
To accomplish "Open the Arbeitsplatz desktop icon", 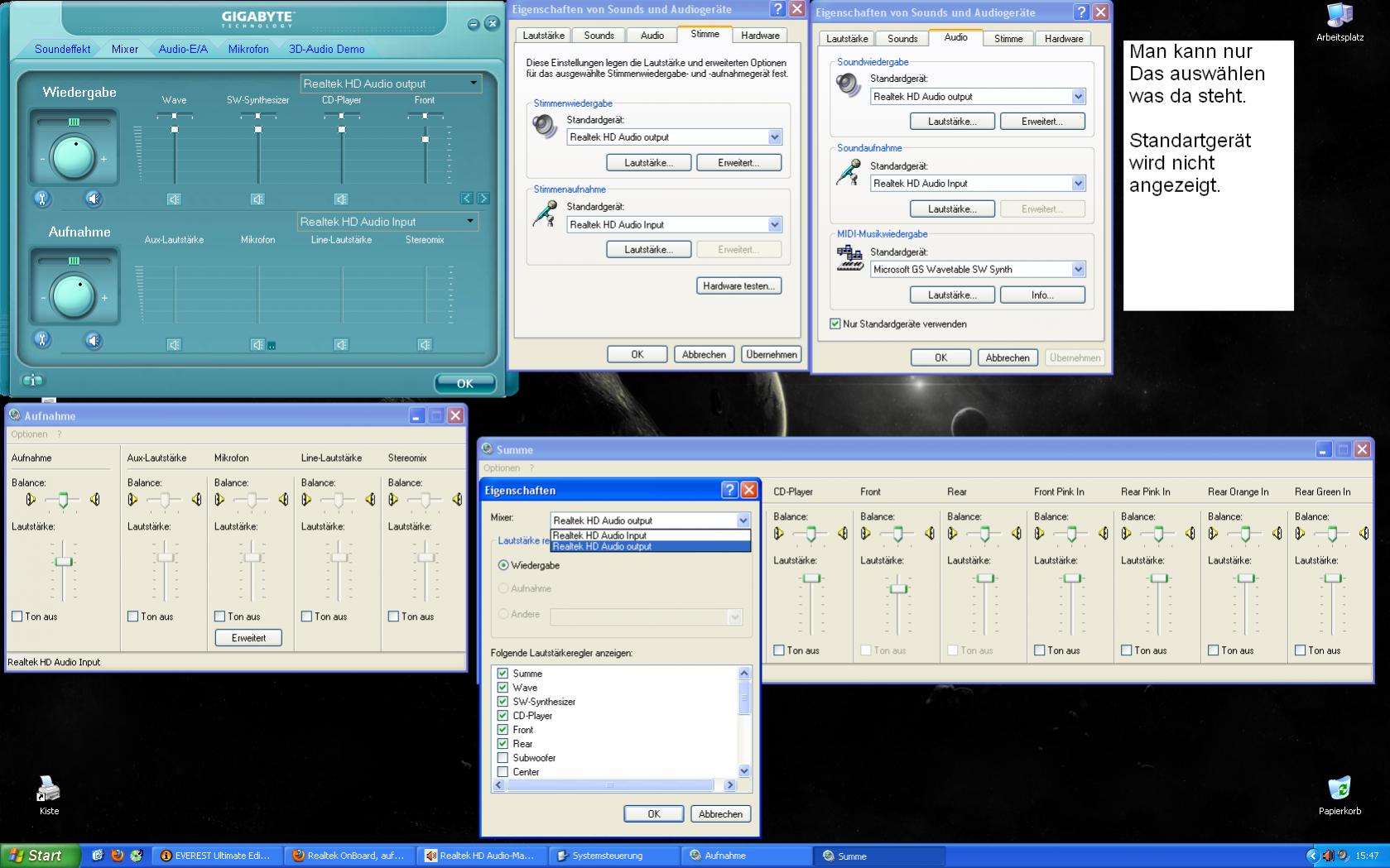I will tap(1339, 22).
